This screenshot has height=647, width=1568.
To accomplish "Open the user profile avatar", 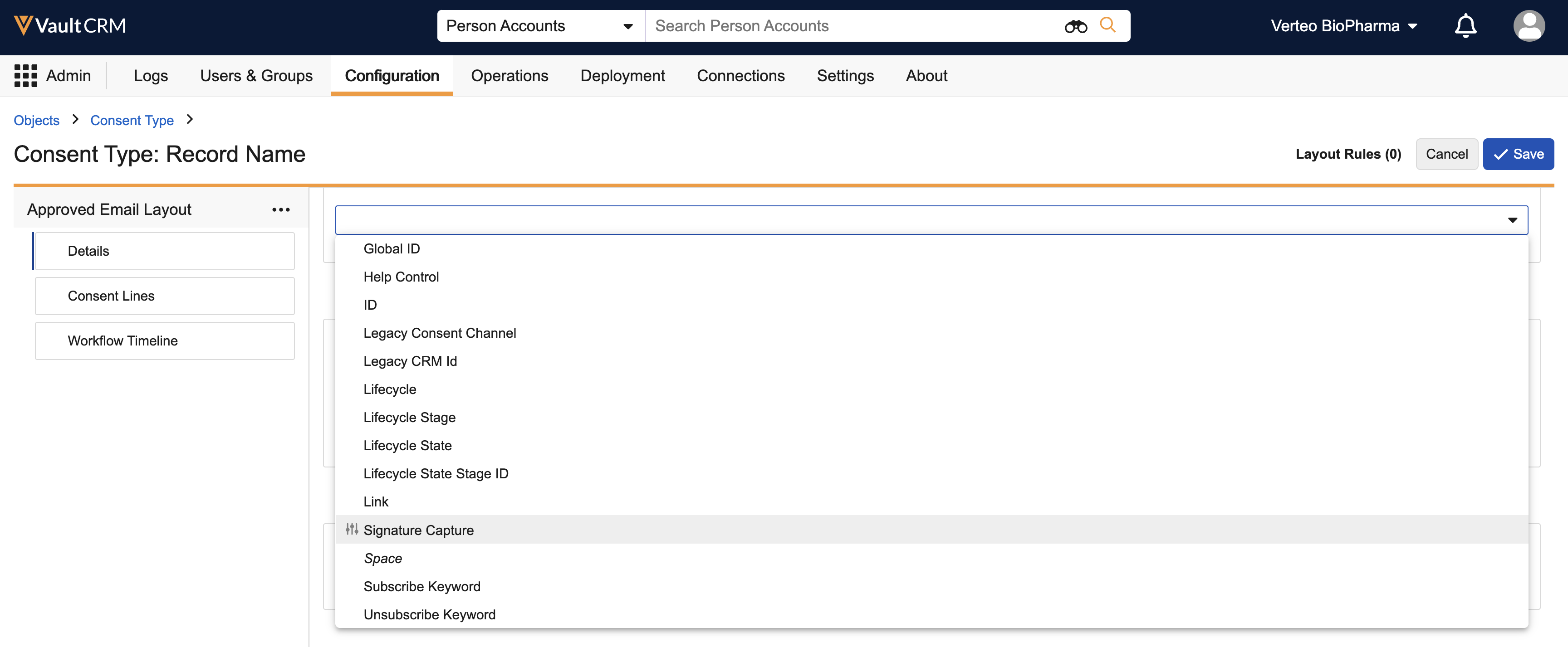I will pos(1529,26).
